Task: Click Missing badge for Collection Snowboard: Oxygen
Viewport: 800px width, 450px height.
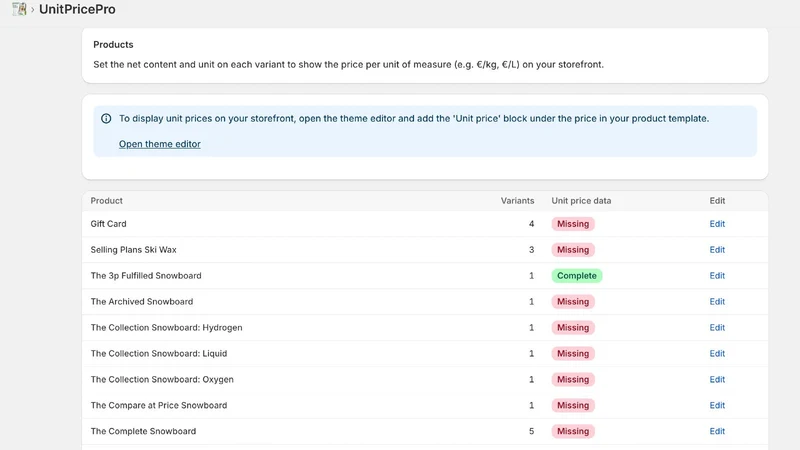Action: point(573,380)
